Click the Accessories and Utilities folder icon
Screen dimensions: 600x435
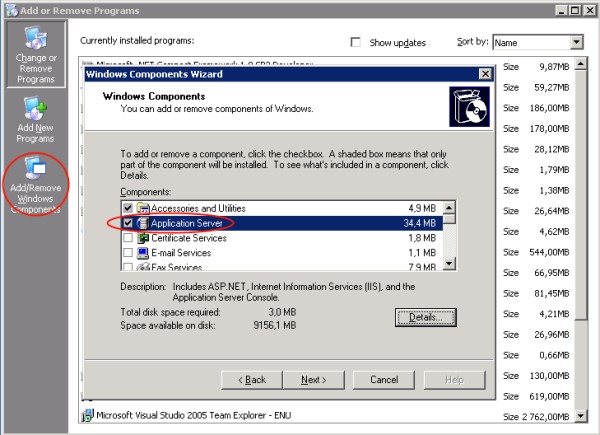(x=143, y=208)
